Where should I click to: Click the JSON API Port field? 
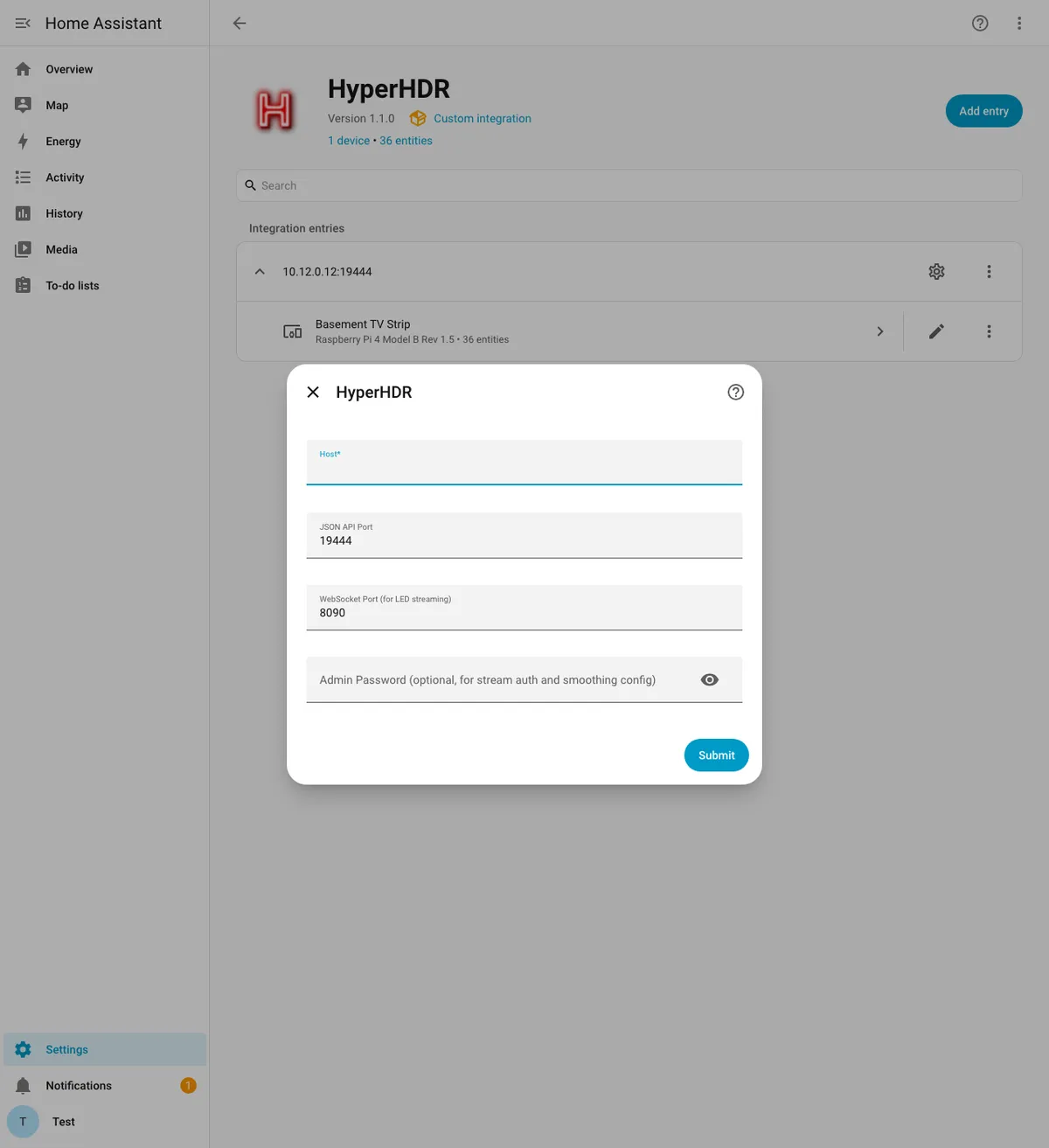pyautogui.click(x=524, y=535)
